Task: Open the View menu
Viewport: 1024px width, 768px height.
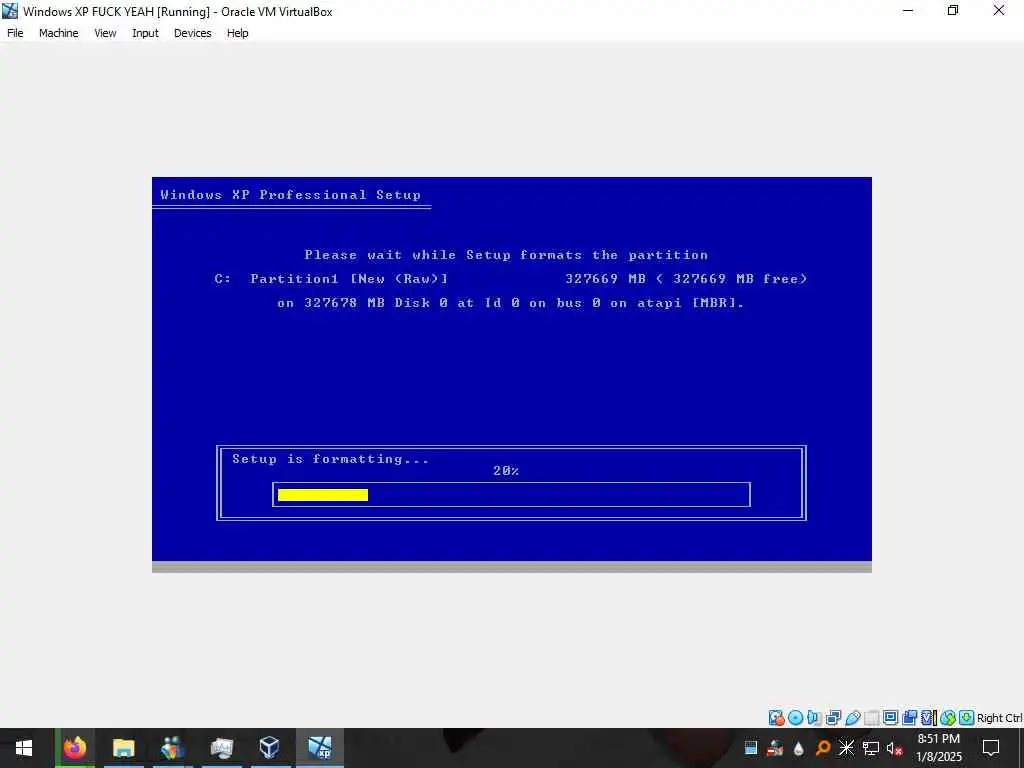Action: click(105, 33)
